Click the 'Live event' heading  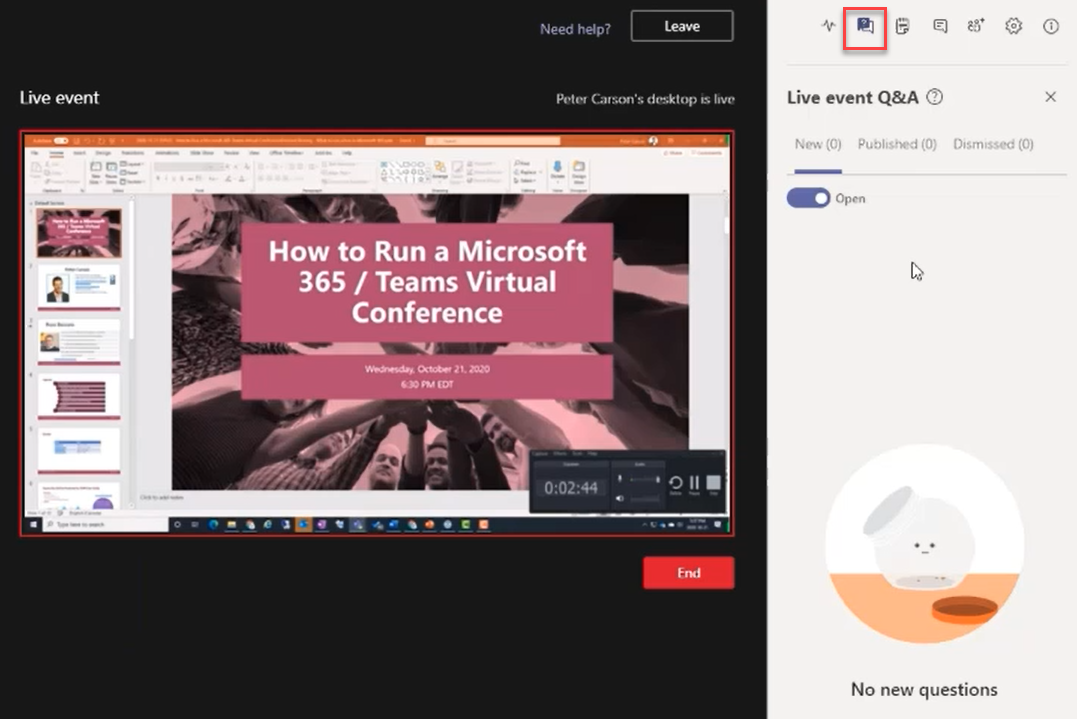[x=59, y=98]
